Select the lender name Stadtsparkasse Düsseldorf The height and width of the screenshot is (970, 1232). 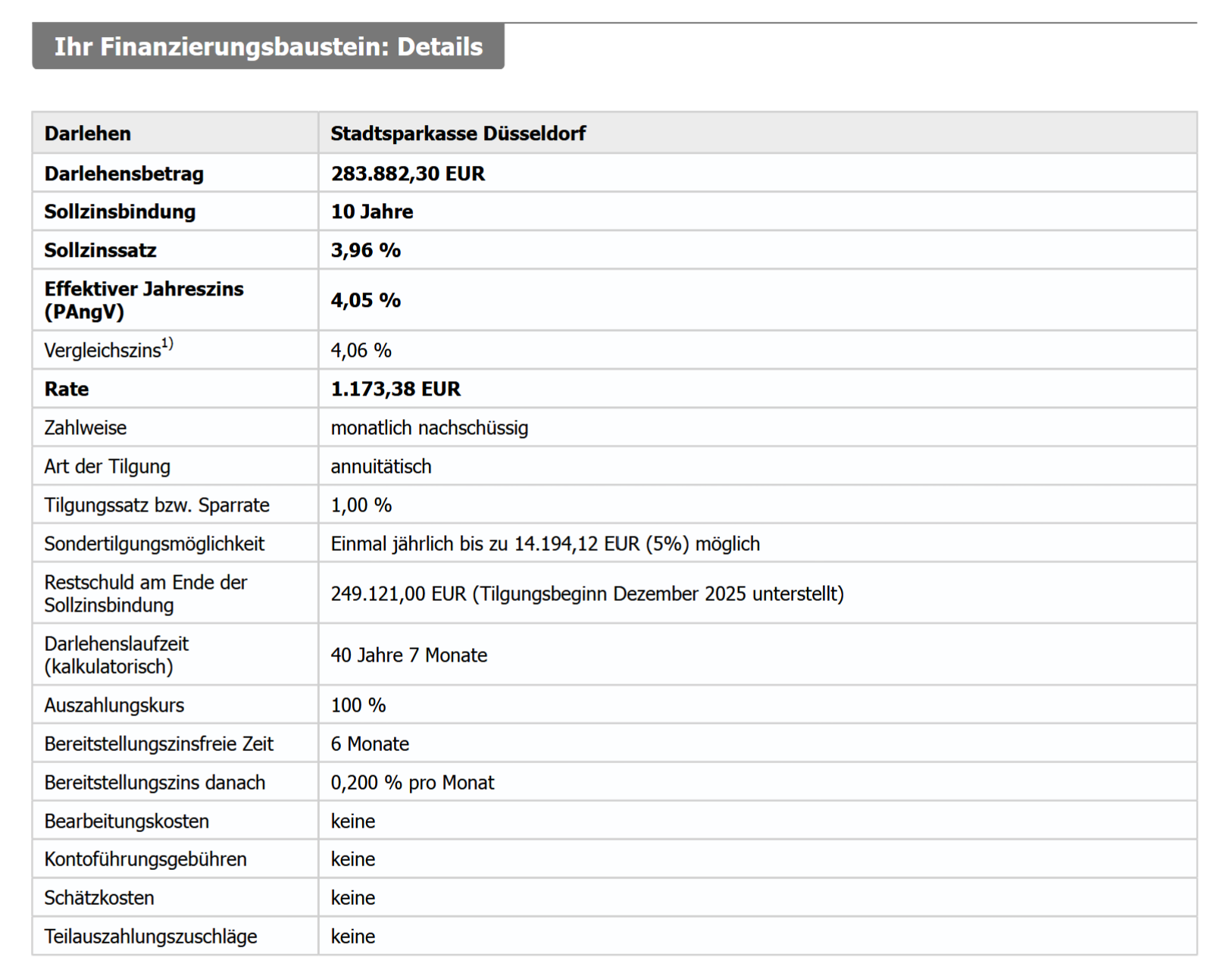pos(458,134)
